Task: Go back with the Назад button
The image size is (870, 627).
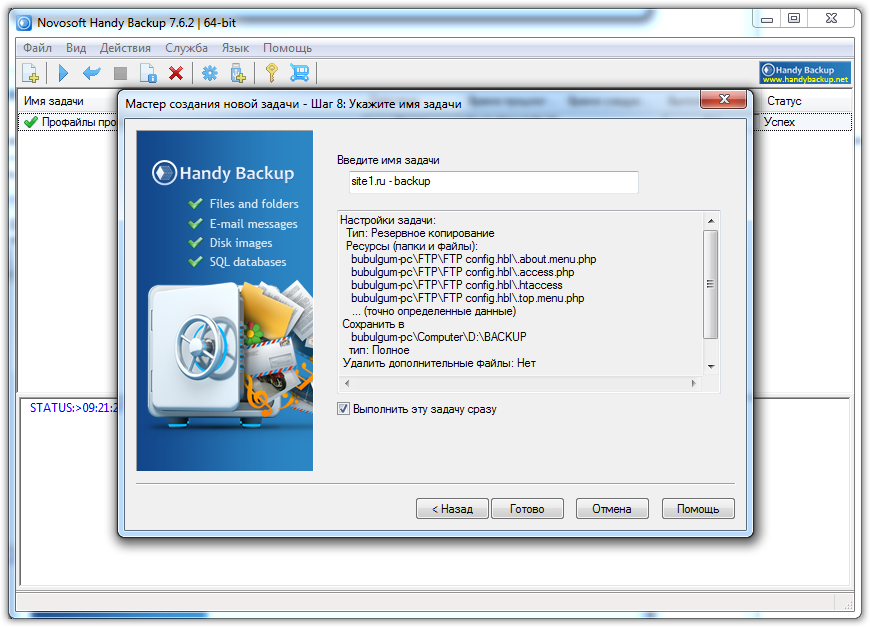Action: [x=452, y=509]
